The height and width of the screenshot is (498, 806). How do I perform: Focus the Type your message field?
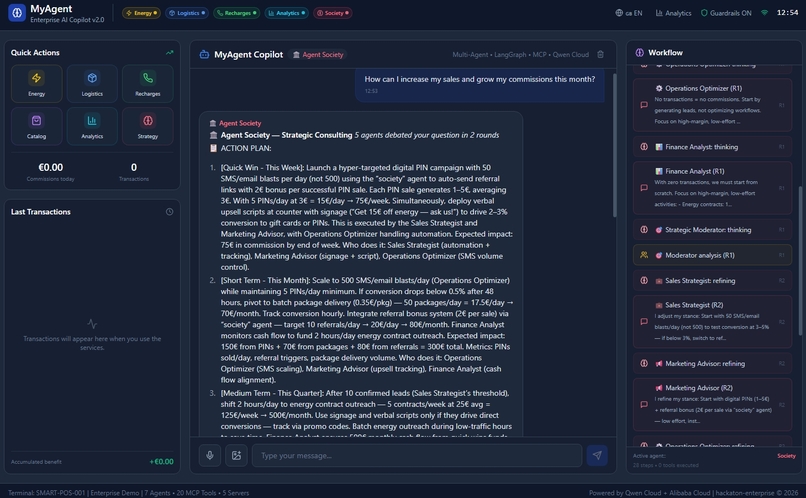417,455
